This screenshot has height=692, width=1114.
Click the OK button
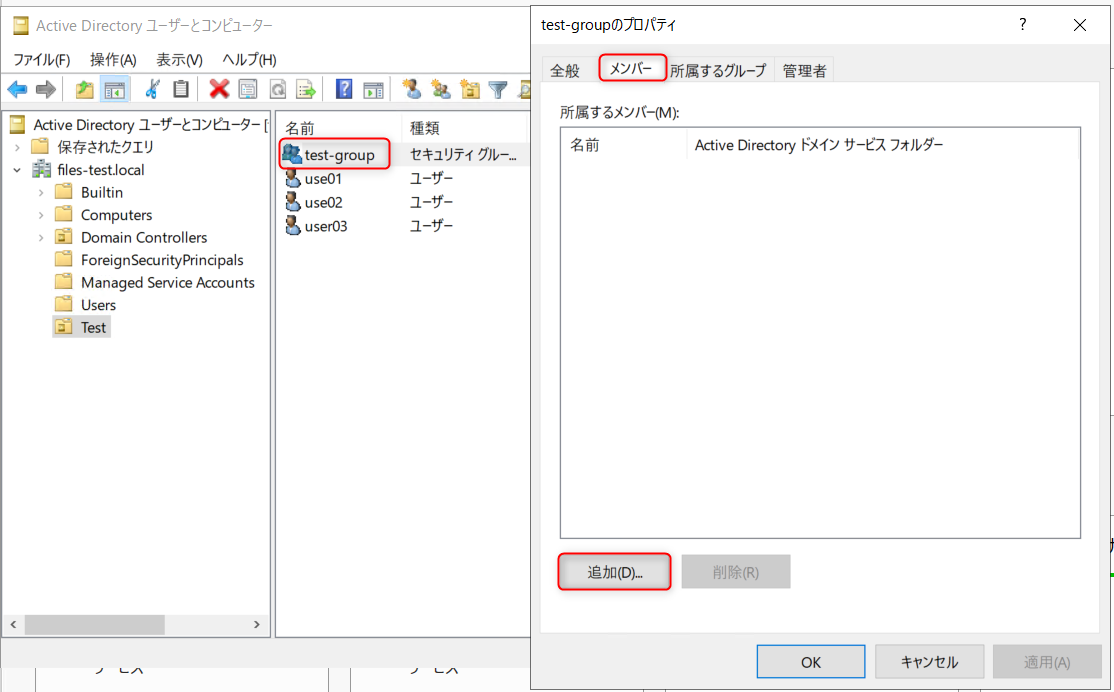(x=811, y=662)
